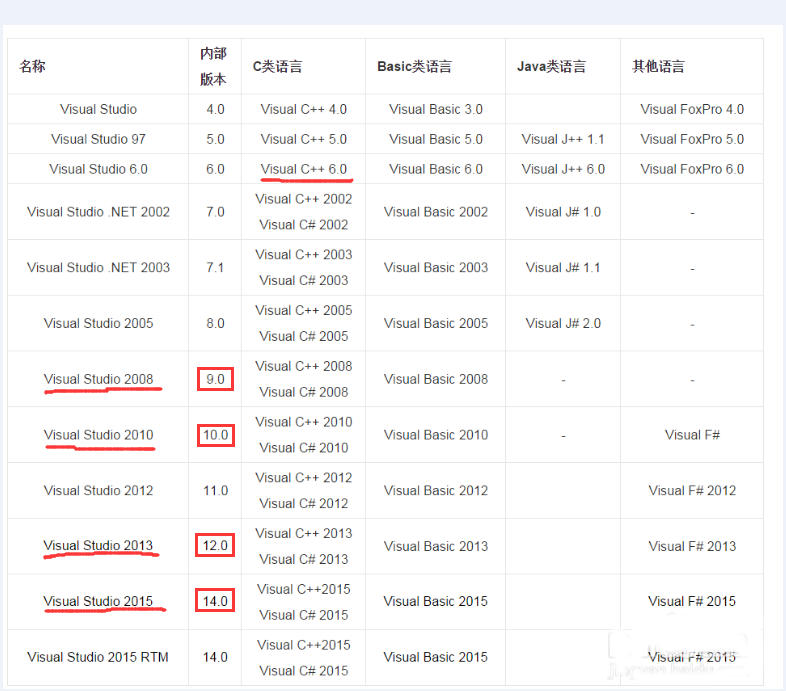Click the Visual C# 2012 text
The height and width of the screenshot is (691, 786).
tap(304, 503)
